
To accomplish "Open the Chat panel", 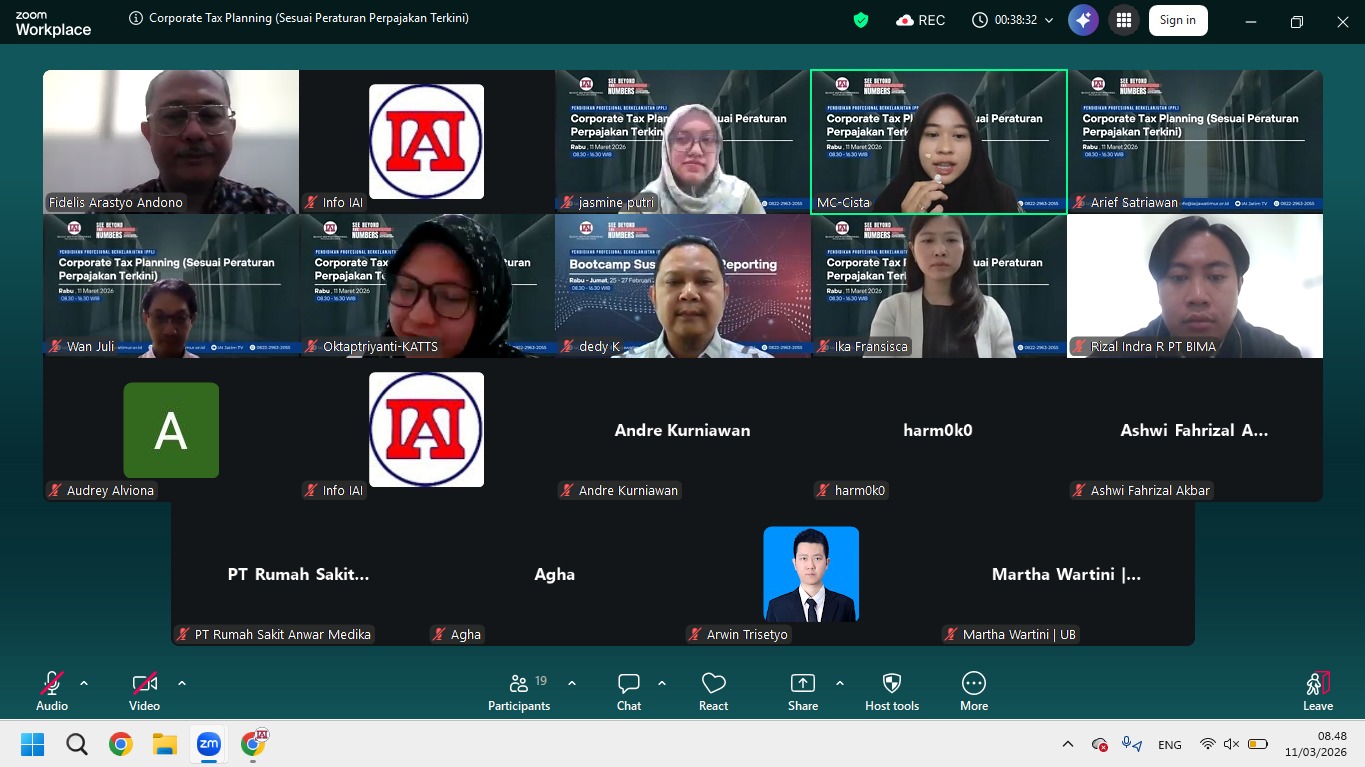I will coord(629,684).
